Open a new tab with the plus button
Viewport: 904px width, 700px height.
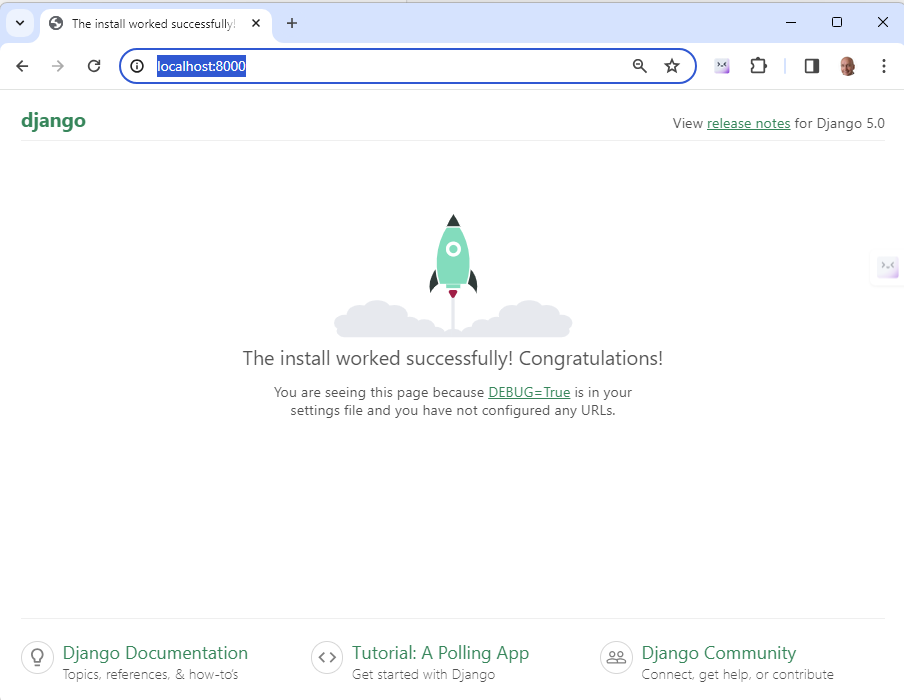[292, 24]
